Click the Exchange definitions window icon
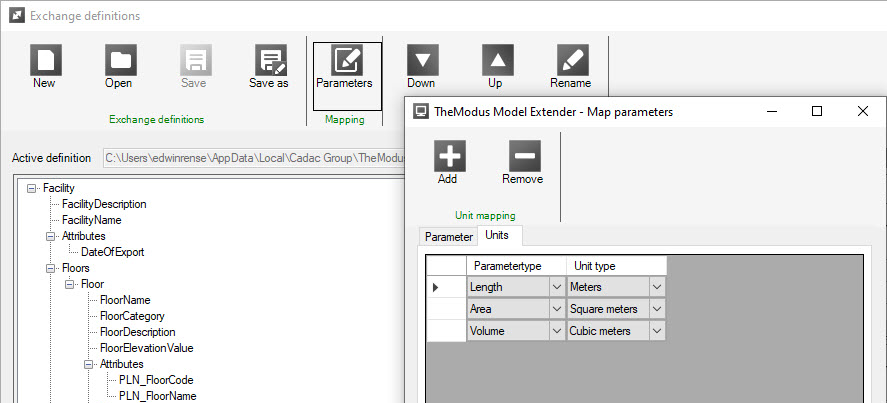Viewport: 887px width, 403px height. [x=16, y=15]
